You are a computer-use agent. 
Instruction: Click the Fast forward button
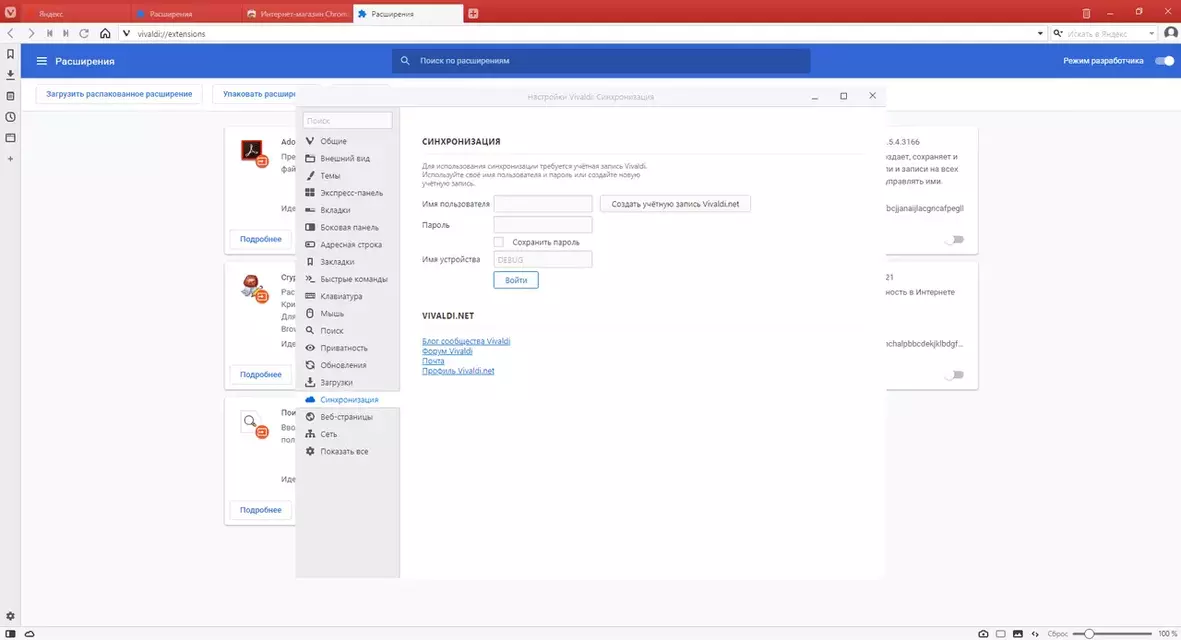point(66,33)
